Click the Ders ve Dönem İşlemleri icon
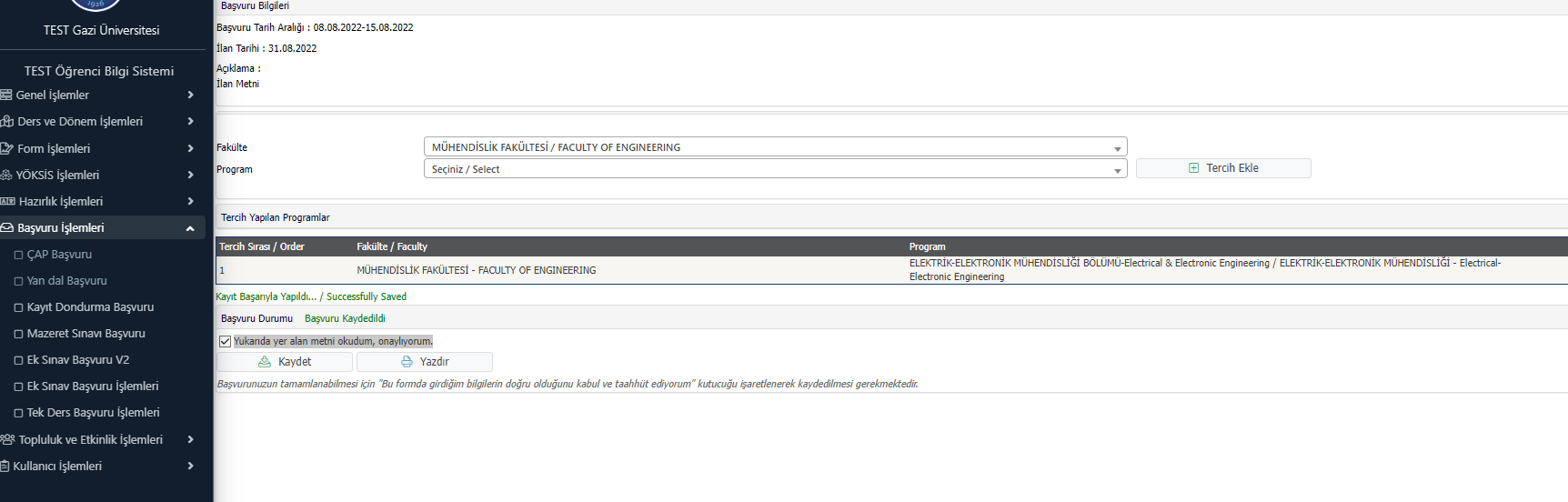Image resolution: width=1568 pixels, height=502 pixels. click(x=6, y=121)
